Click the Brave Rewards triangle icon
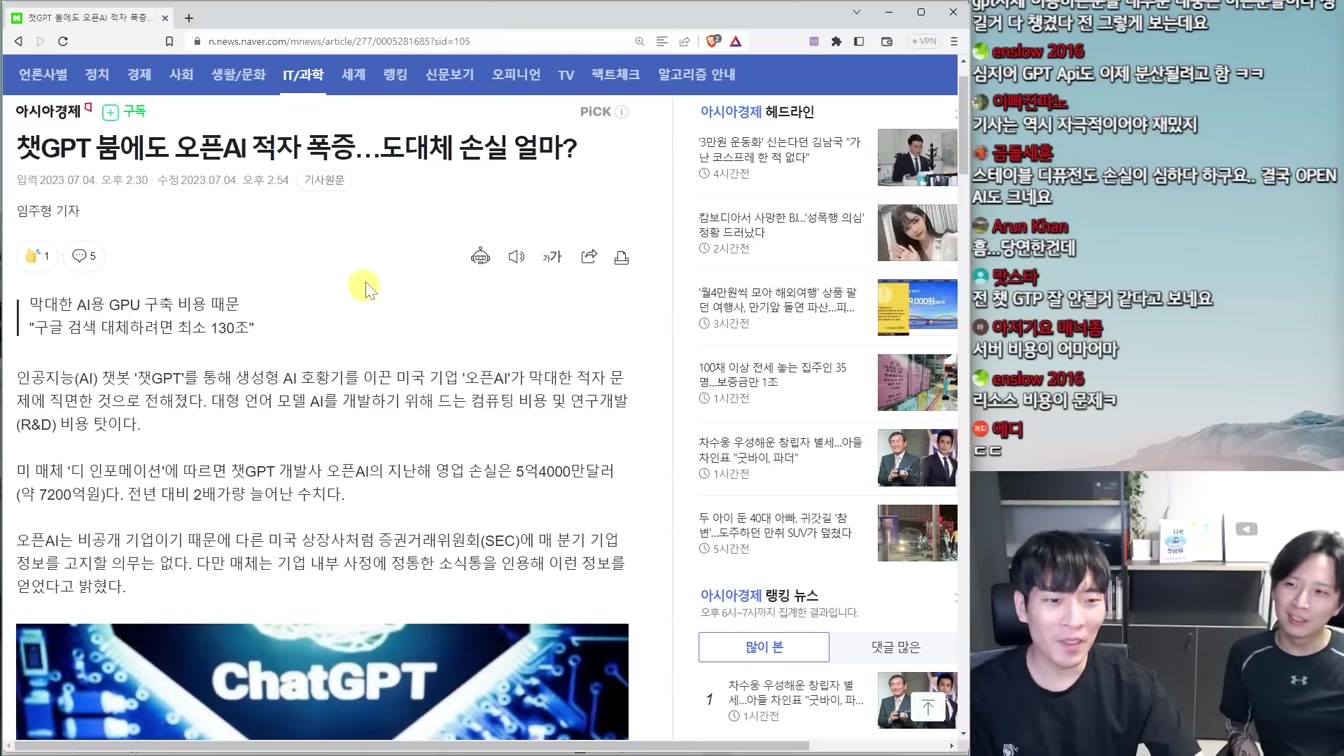This screenshot has height=756, width=1344. 736,41
